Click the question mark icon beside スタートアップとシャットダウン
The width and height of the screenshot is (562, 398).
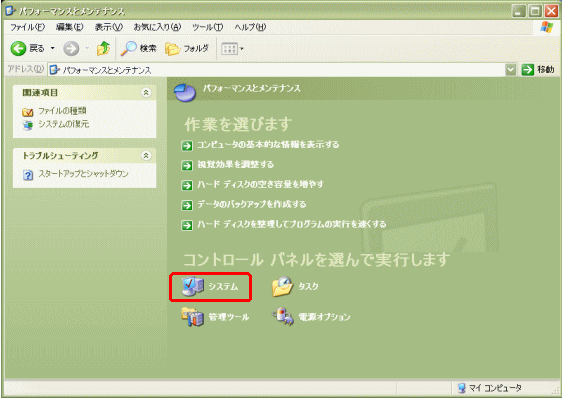coord(28,175)
